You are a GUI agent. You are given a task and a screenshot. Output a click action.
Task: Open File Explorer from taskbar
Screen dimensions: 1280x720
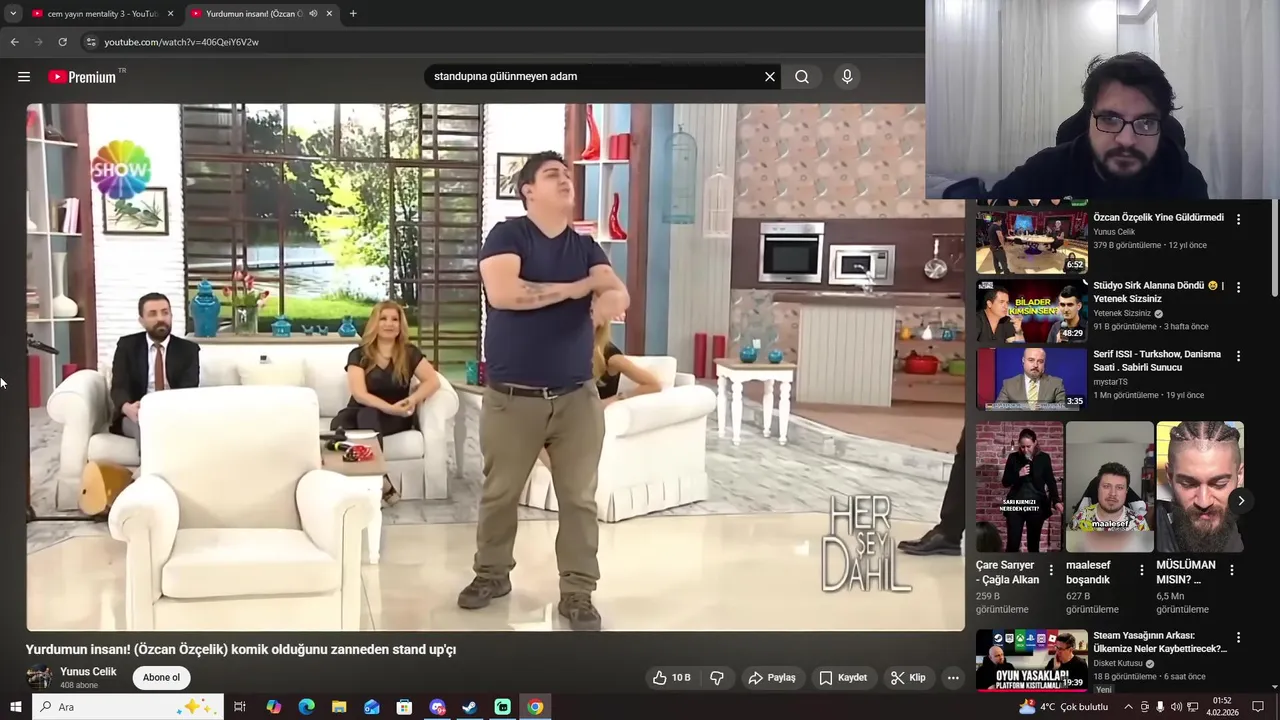click(339, 707)
